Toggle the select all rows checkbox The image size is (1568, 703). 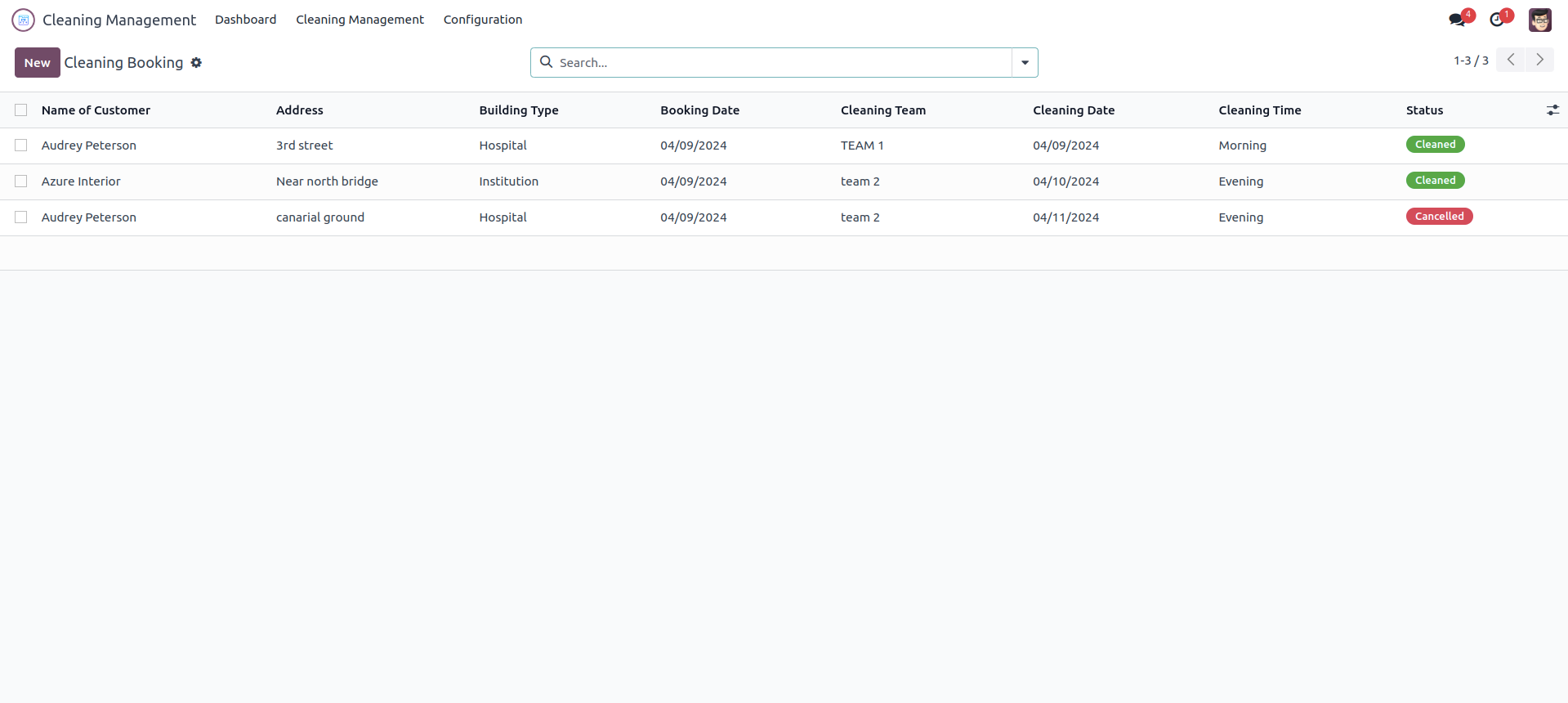pos(21,110)
